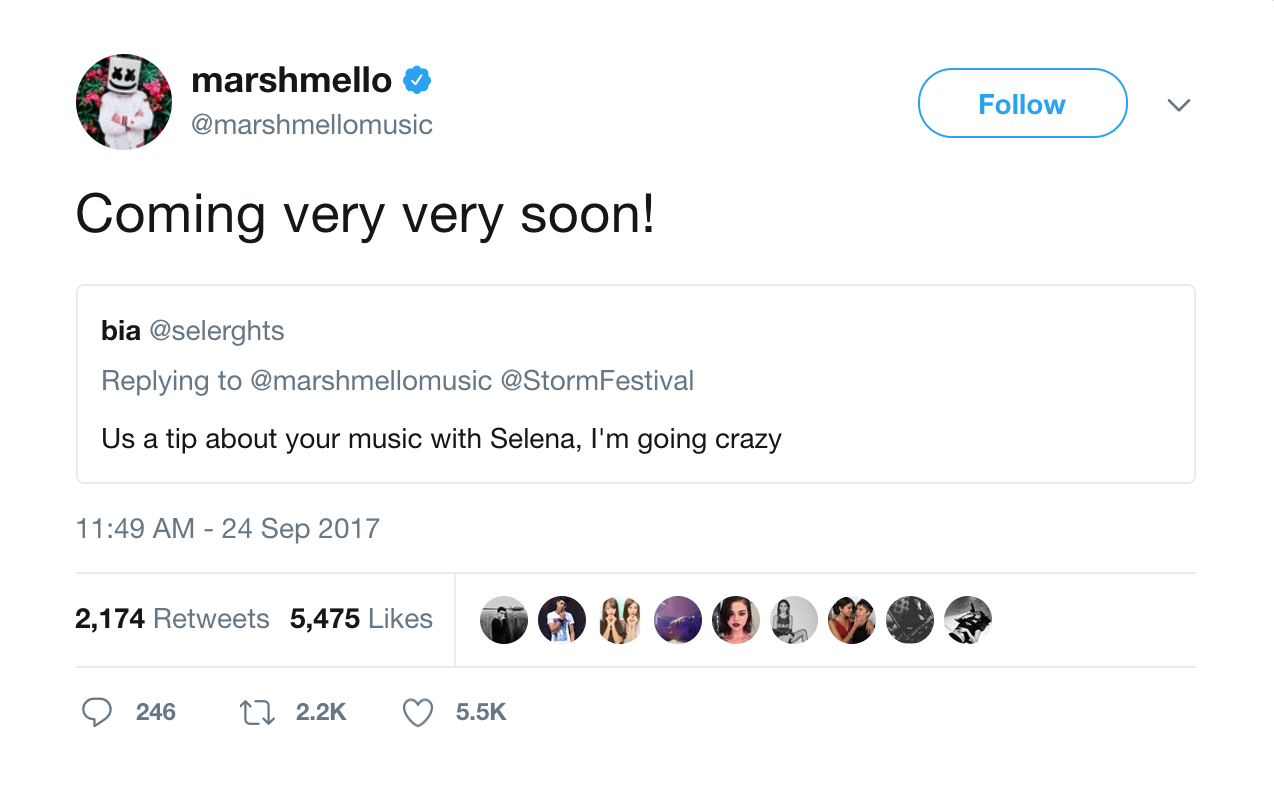Screen dimensions: 1274x788
Task: Open the marshmello display name link
Action: [x=291, y=80]
